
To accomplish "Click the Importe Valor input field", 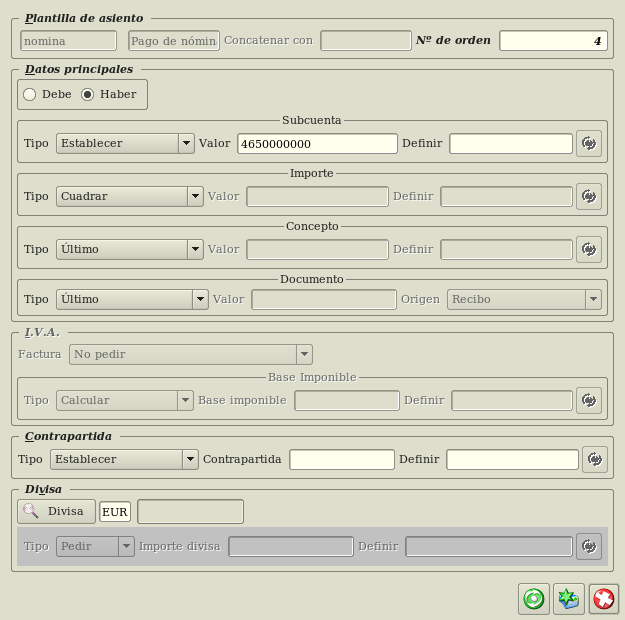I will (x=317, y=197).
